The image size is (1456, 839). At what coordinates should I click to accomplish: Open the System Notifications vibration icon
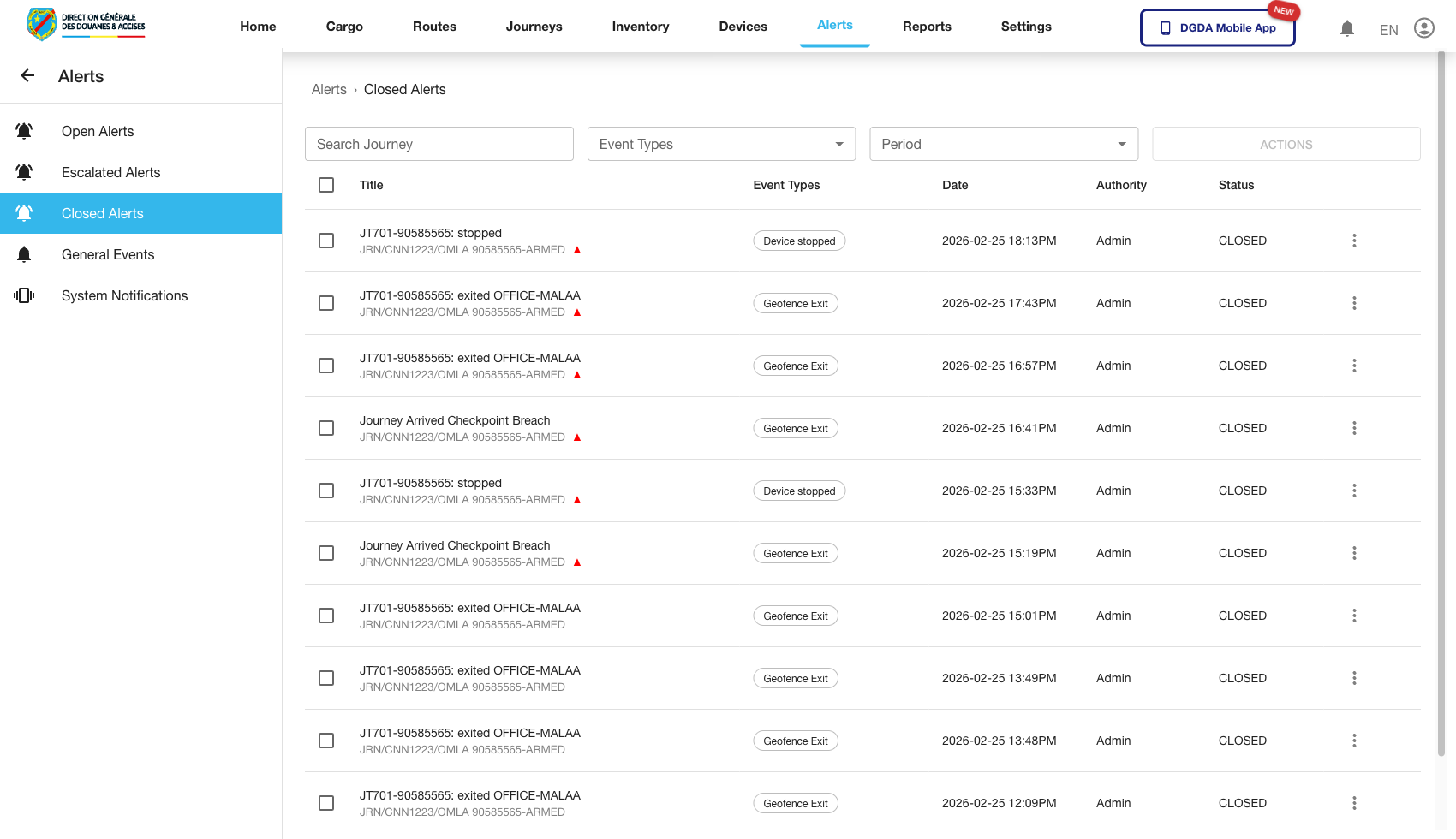(x=23, y=295)
